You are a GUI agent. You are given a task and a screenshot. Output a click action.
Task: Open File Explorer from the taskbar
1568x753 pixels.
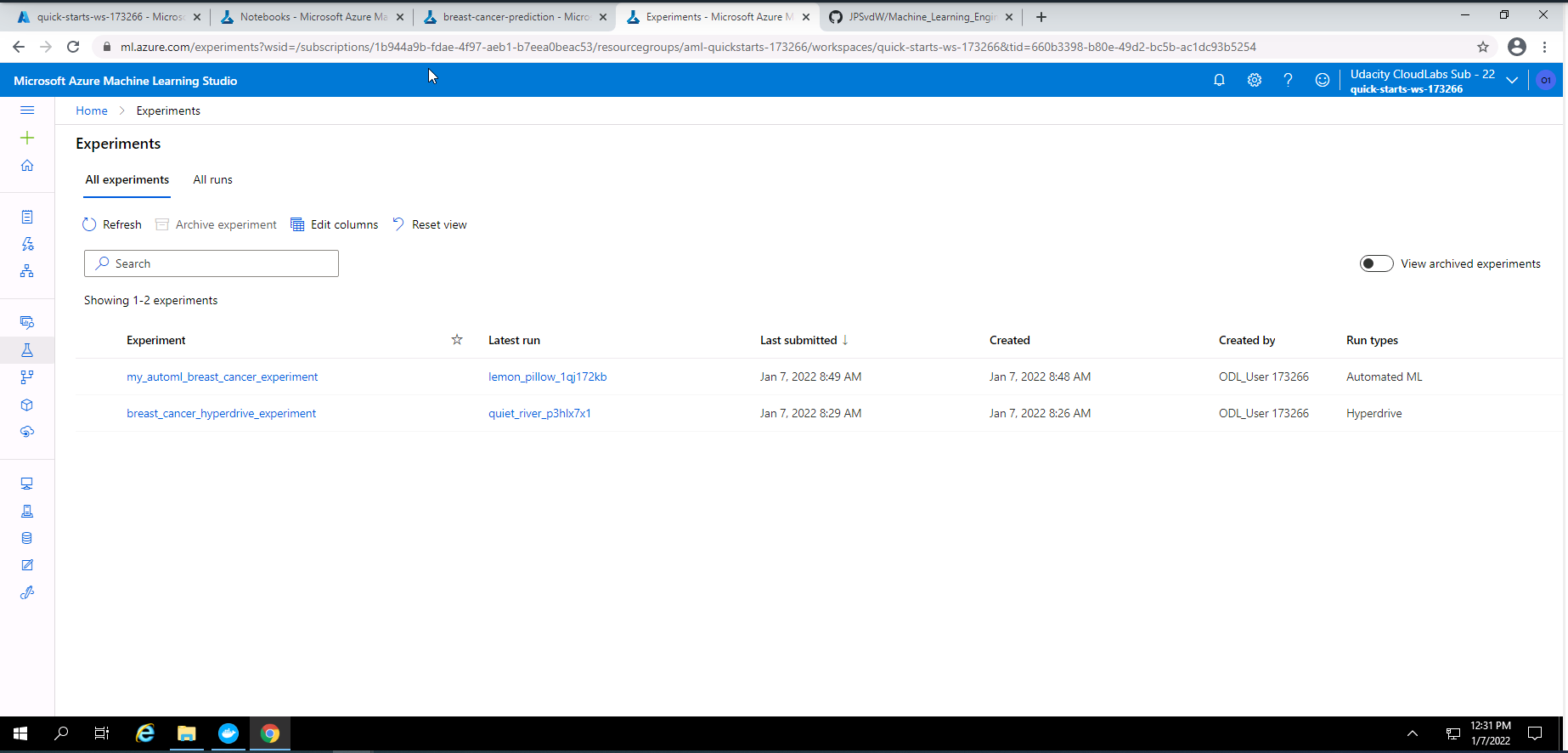coord(187,733)
